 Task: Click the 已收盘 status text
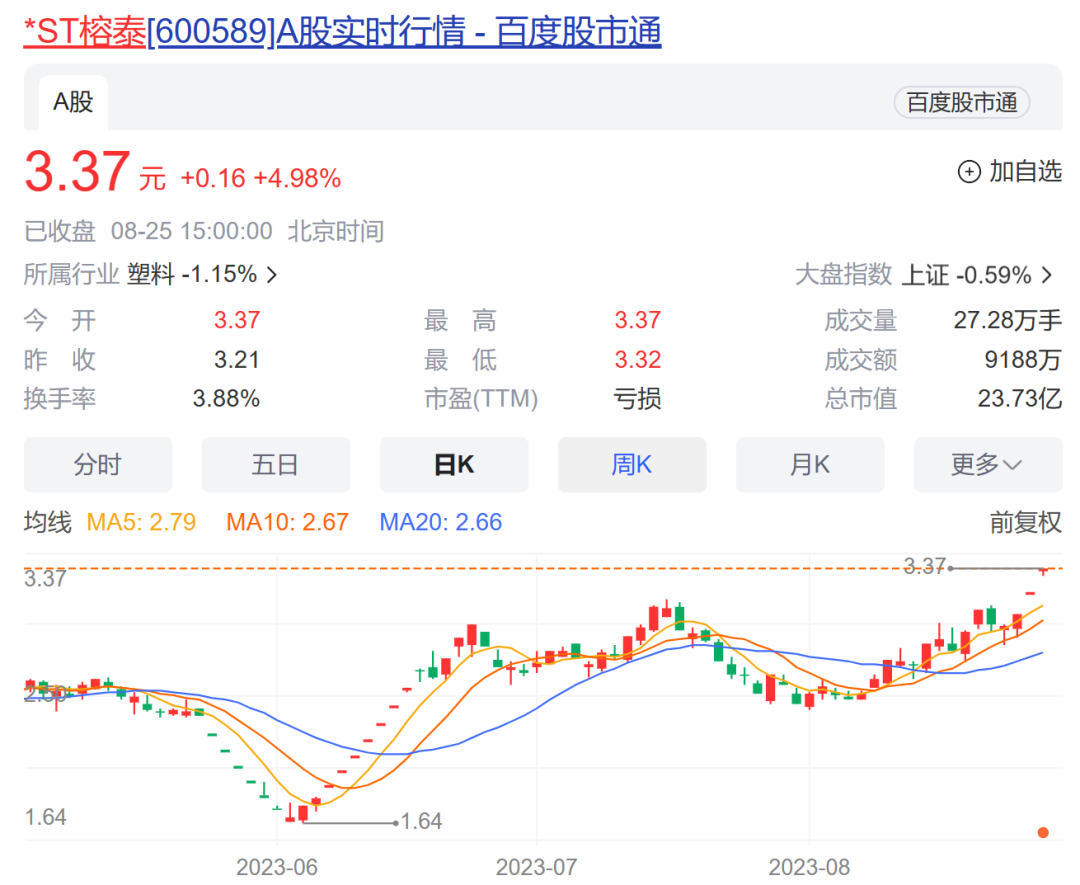click(60, 231)
